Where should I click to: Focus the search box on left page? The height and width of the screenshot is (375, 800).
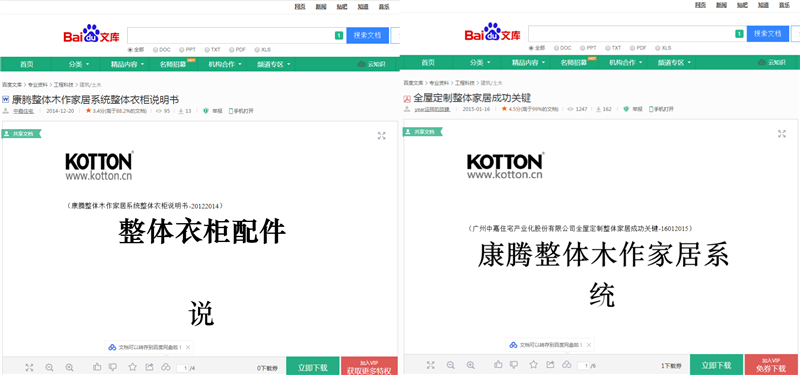click(x=237, y=35)
